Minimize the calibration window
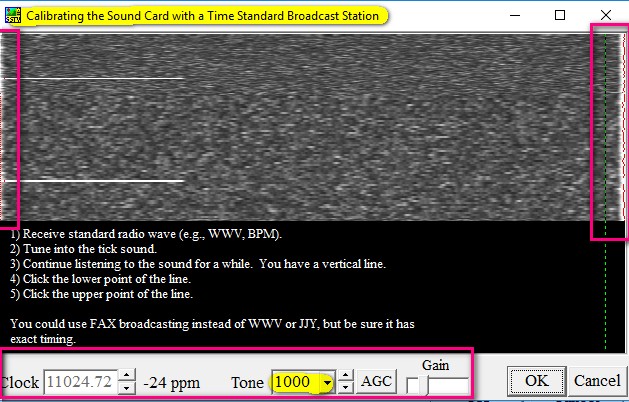 tap(514, 15)
